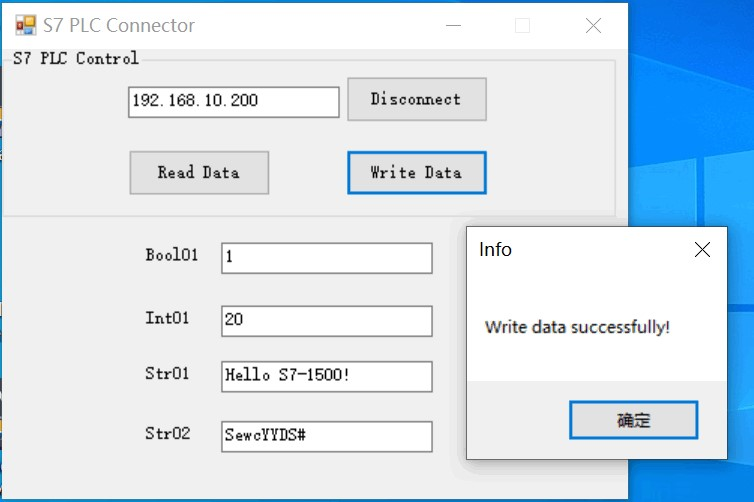Click the Write Data button
754x502 pixels.
tap(416, 172)
